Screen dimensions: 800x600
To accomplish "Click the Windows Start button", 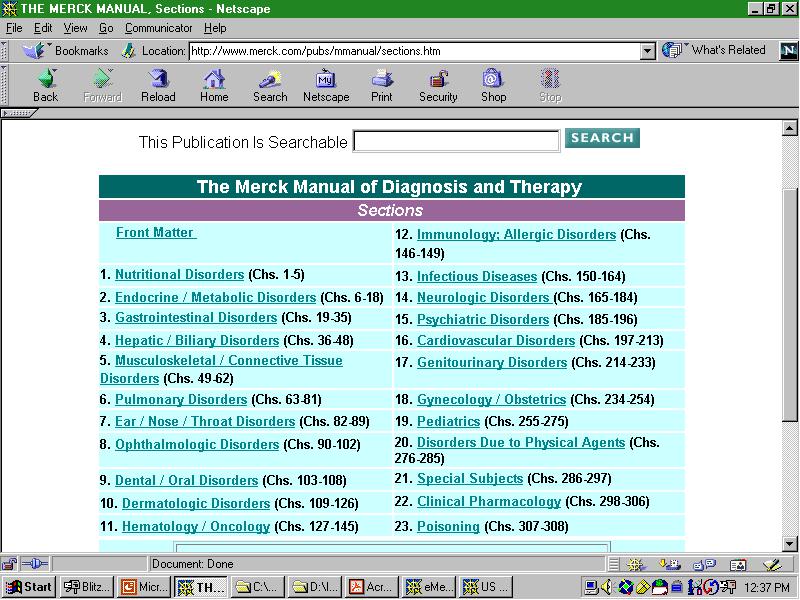I will click(x=29, y=587).
